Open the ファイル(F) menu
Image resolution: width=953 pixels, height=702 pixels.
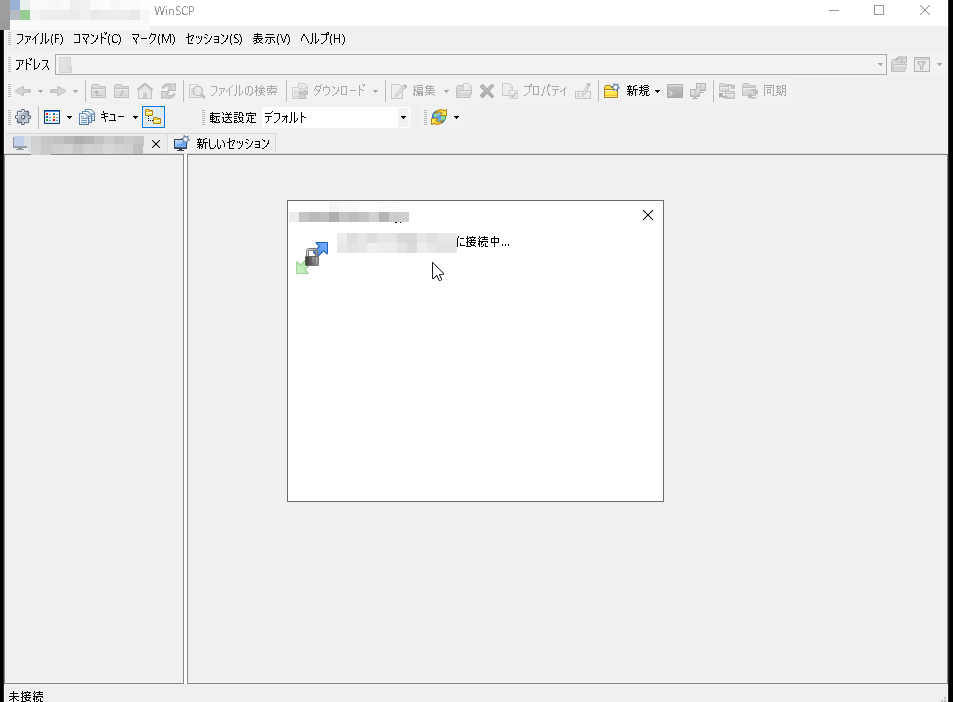point(39,39)
